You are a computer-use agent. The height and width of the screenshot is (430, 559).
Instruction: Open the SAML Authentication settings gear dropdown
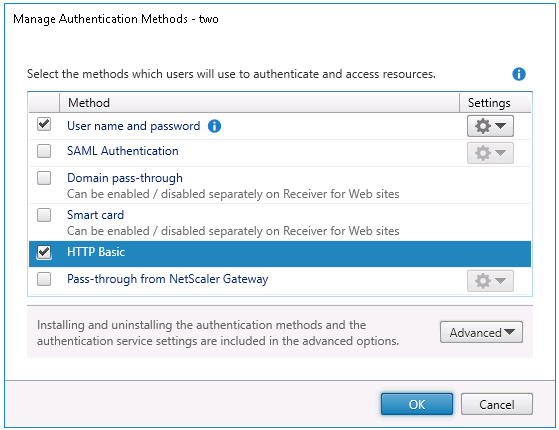click(490, 153)
